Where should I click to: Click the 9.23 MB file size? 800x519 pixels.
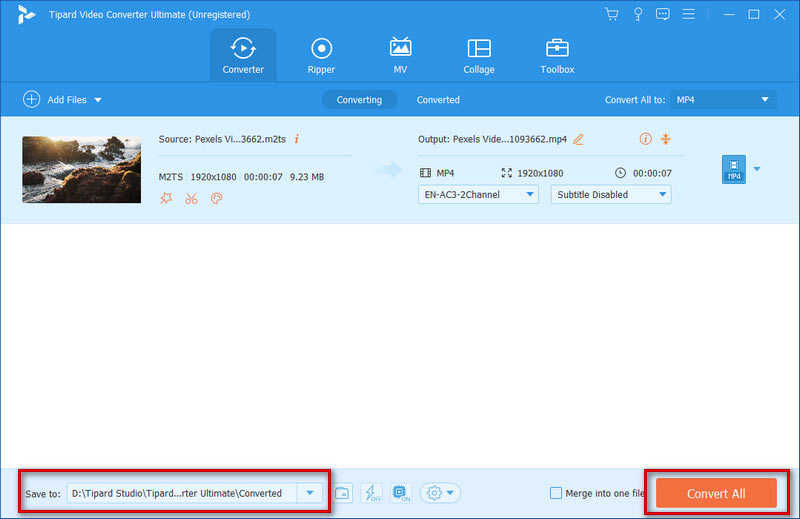pos(307,177)
